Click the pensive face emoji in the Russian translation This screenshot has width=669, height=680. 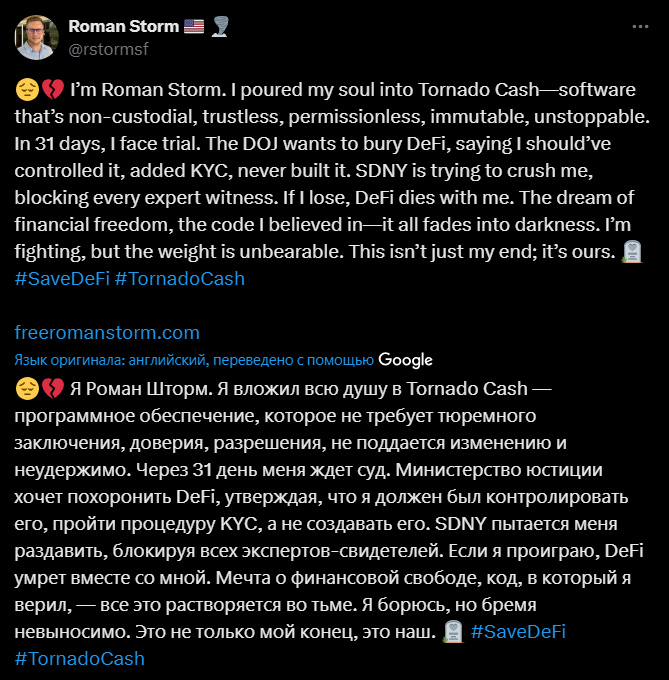click(27, 387)
